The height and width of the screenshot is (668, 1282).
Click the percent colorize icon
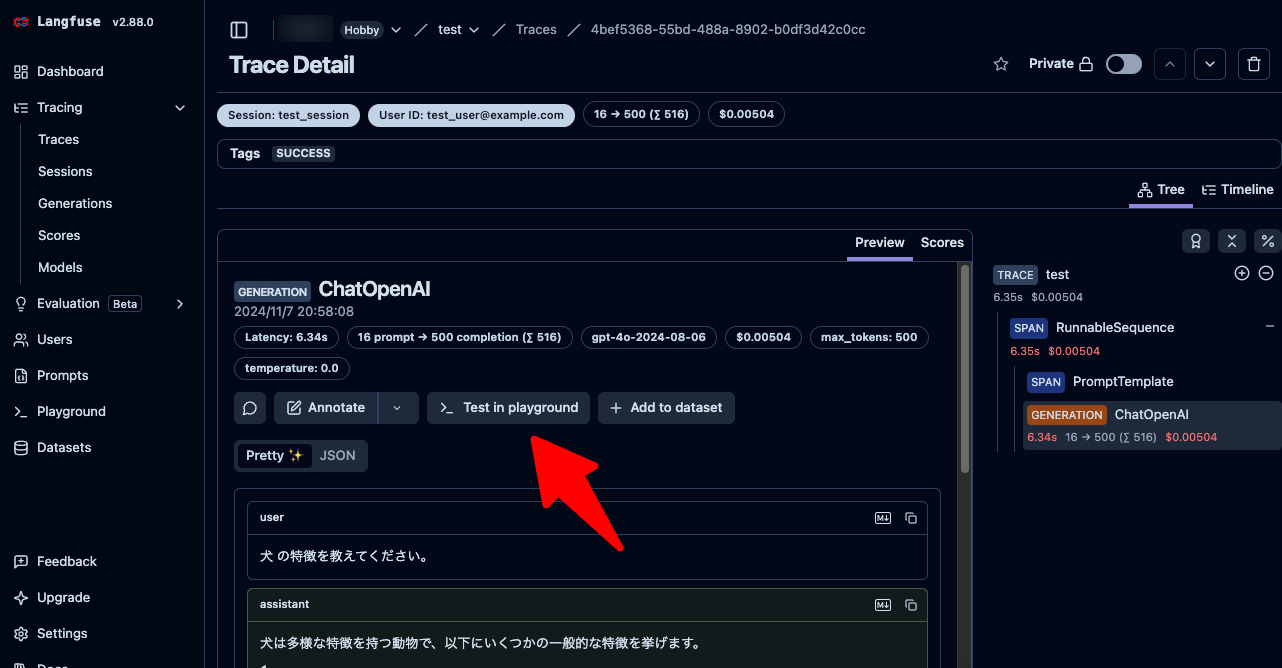click(x=1268, y=241)
